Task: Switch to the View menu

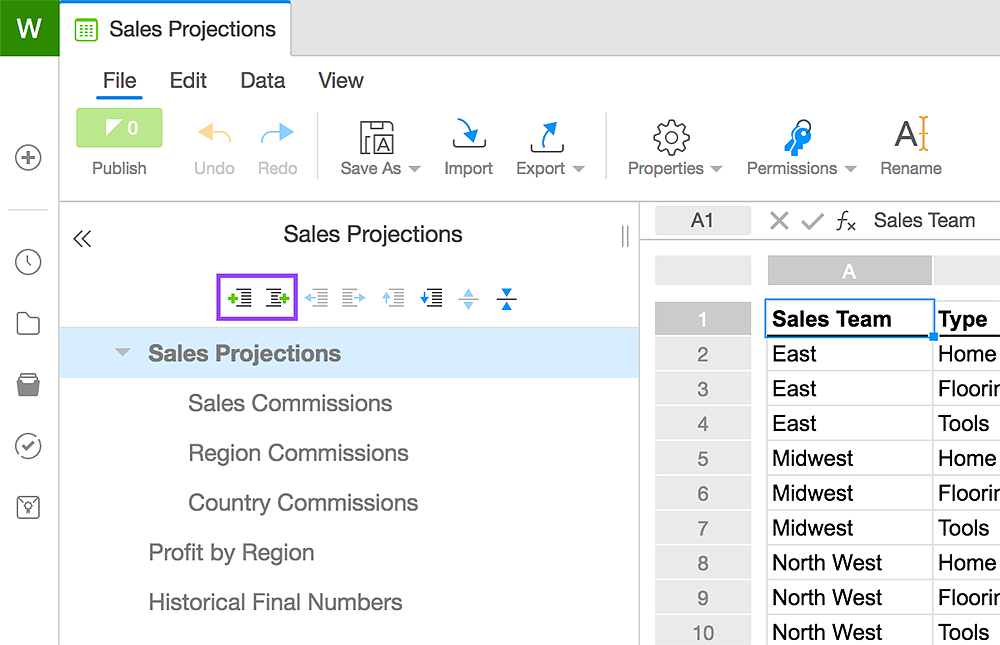Action: click(340, 81)
